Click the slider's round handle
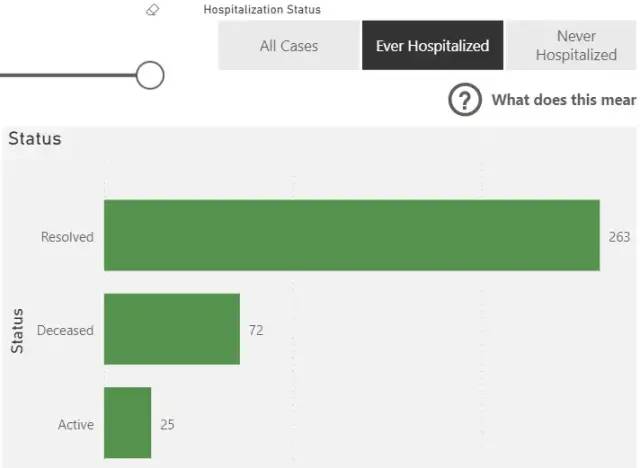Viewport: 640px width, 468px height. (x=150, y=75)
